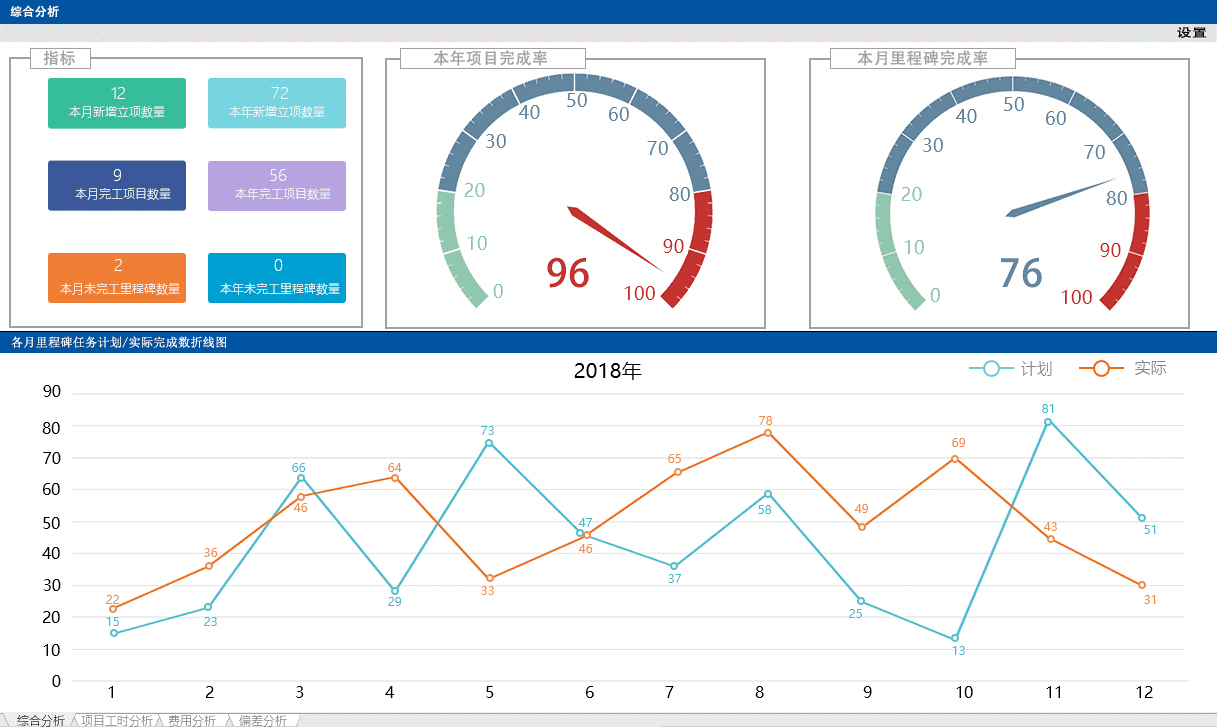1217x728 pixels.
Task: Click the 计划 data point labeled 81
Action: coord(1048,422)
